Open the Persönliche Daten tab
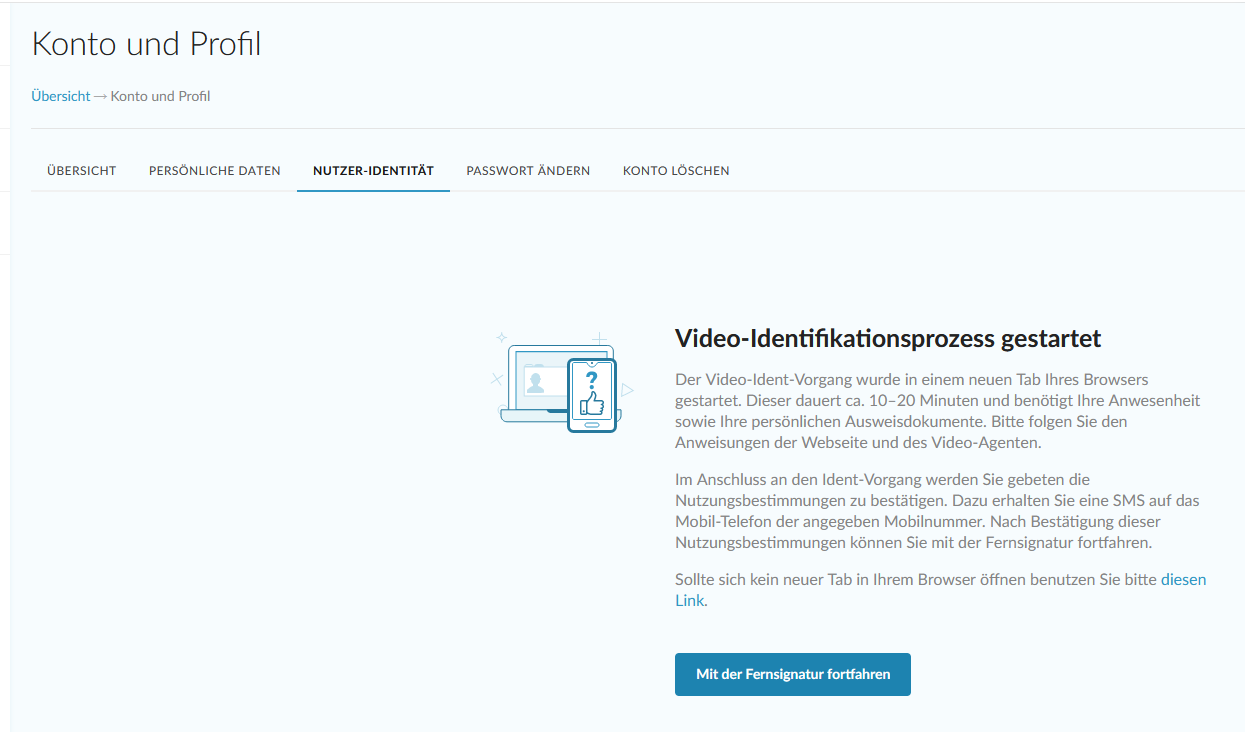Screen dimensions: 1245x732 215,171
